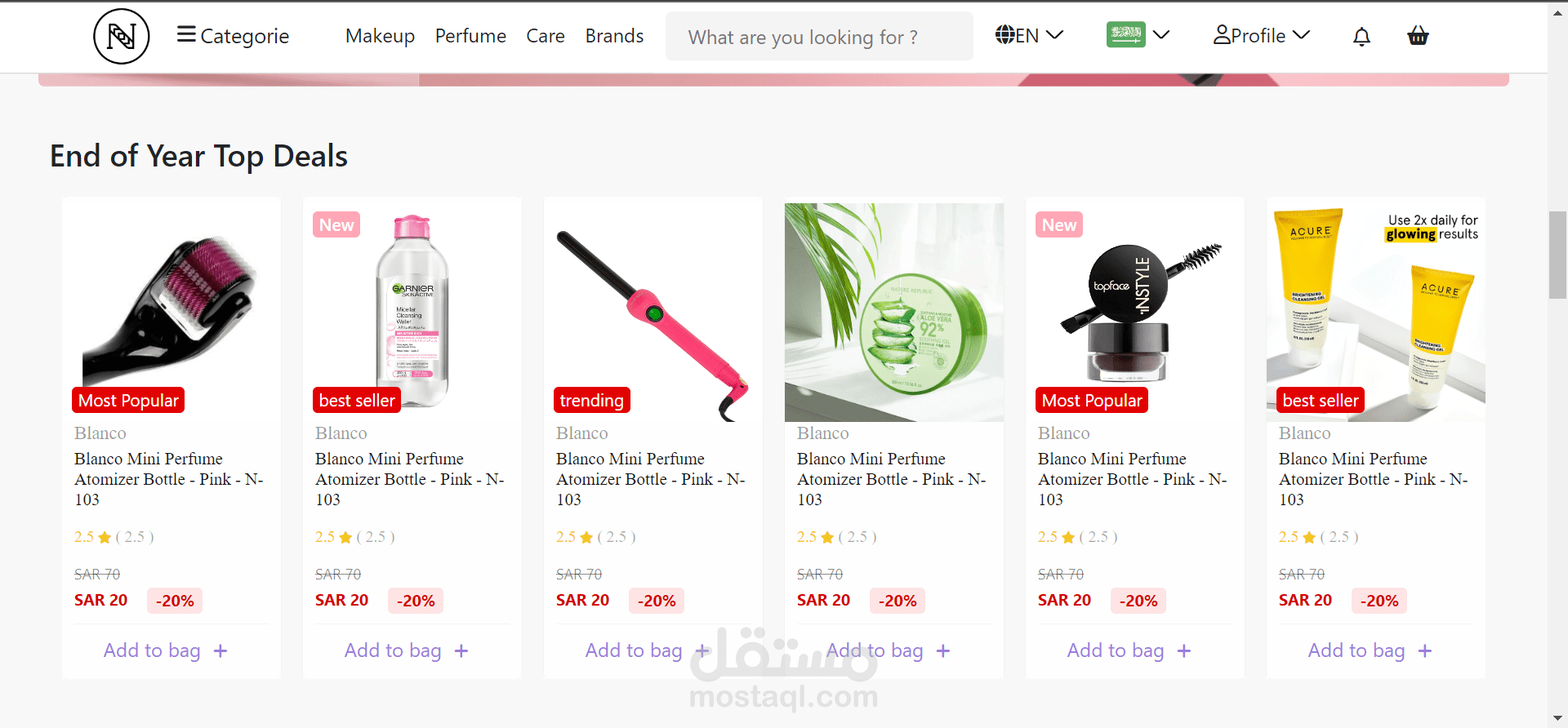Open the hamburger Categorie menu icon
Viewport: 1568px width, 728px height.
tap(186, 34)
